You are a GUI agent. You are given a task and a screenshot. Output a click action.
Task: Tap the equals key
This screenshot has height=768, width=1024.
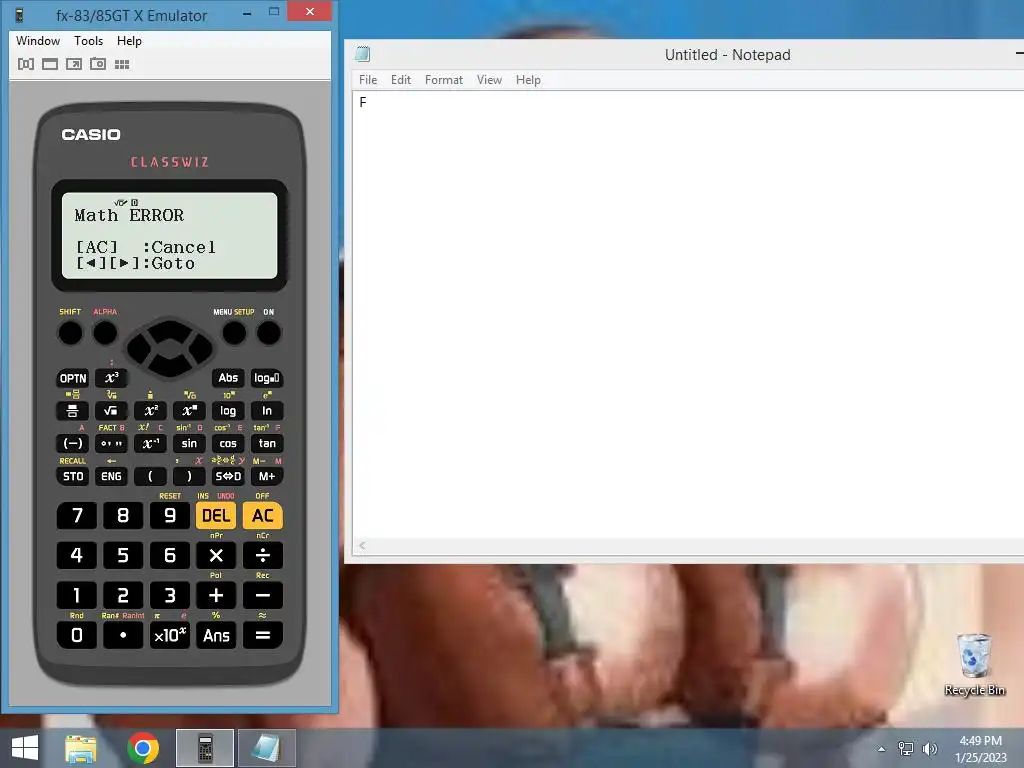[x=263, y=635]
